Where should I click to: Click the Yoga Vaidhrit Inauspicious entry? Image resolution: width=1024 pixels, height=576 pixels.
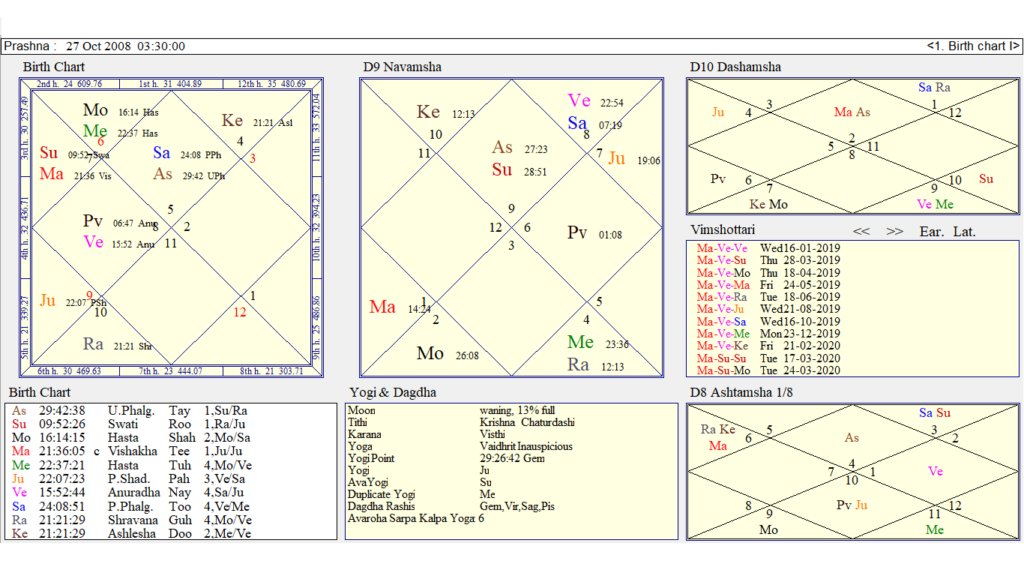460,447
